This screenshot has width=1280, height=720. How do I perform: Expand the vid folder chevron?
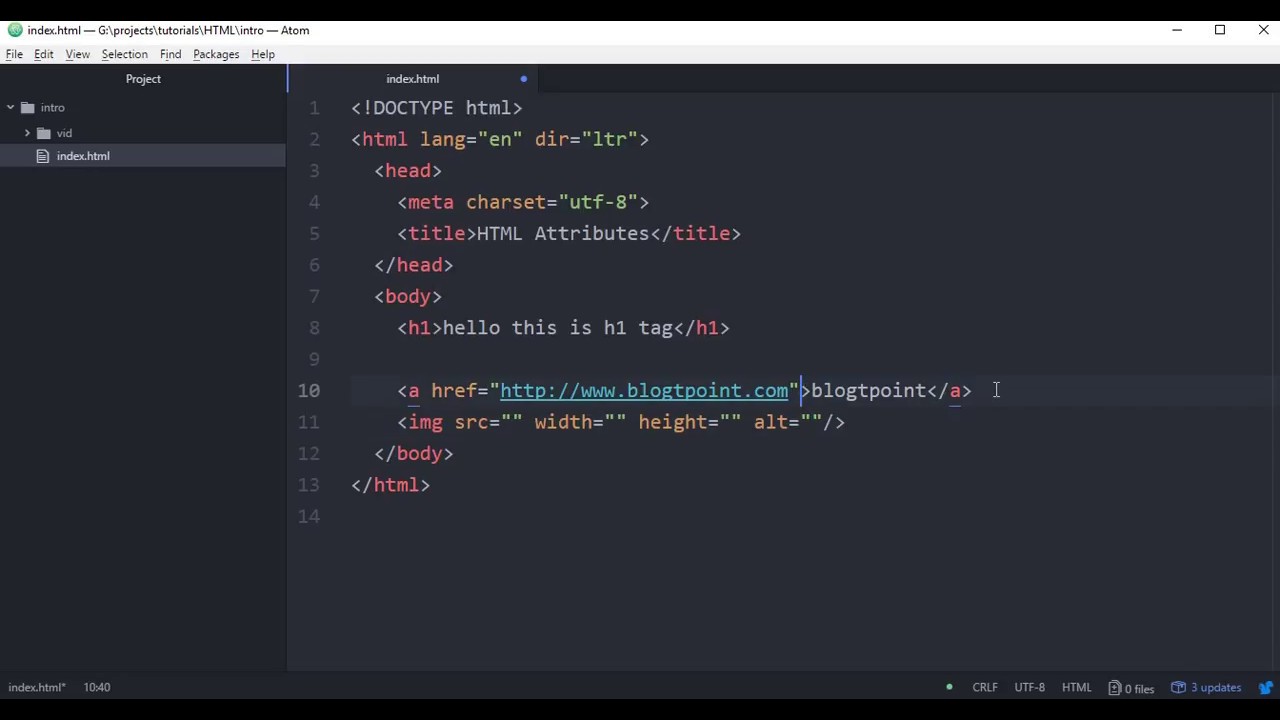coord(27,133)
